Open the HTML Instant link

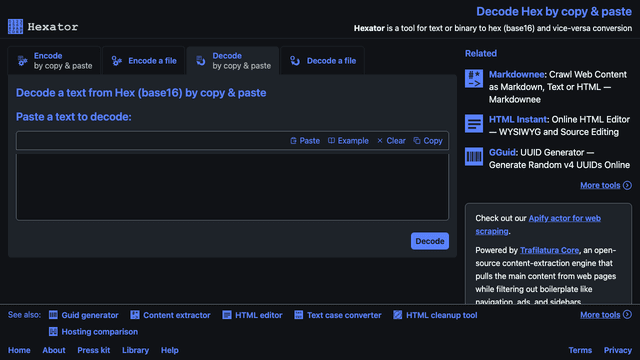(x=518, y=120)
